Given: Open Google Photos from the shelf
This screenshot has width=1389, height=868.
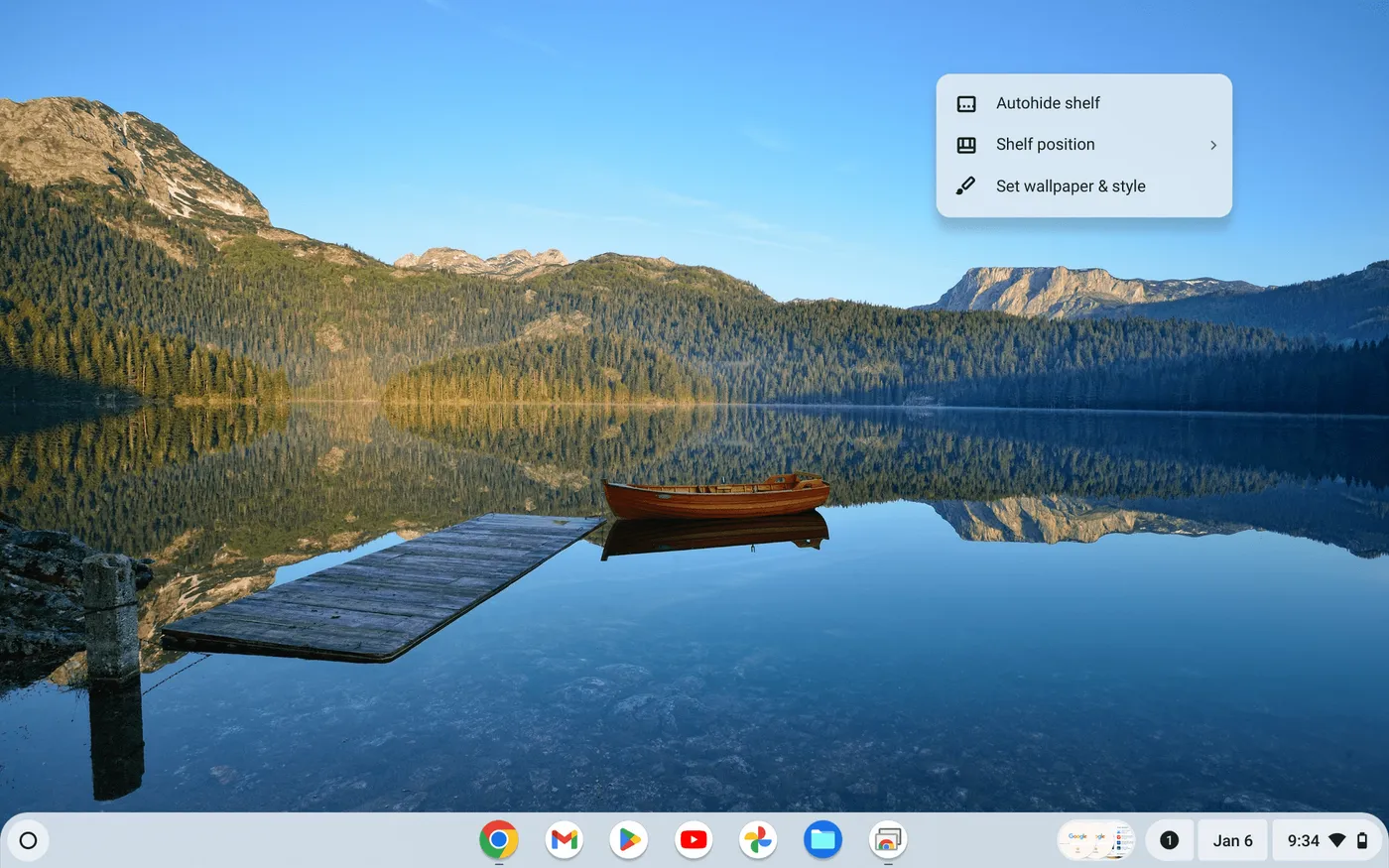Looking at the screenshot, I should click(x=758, y=840).
